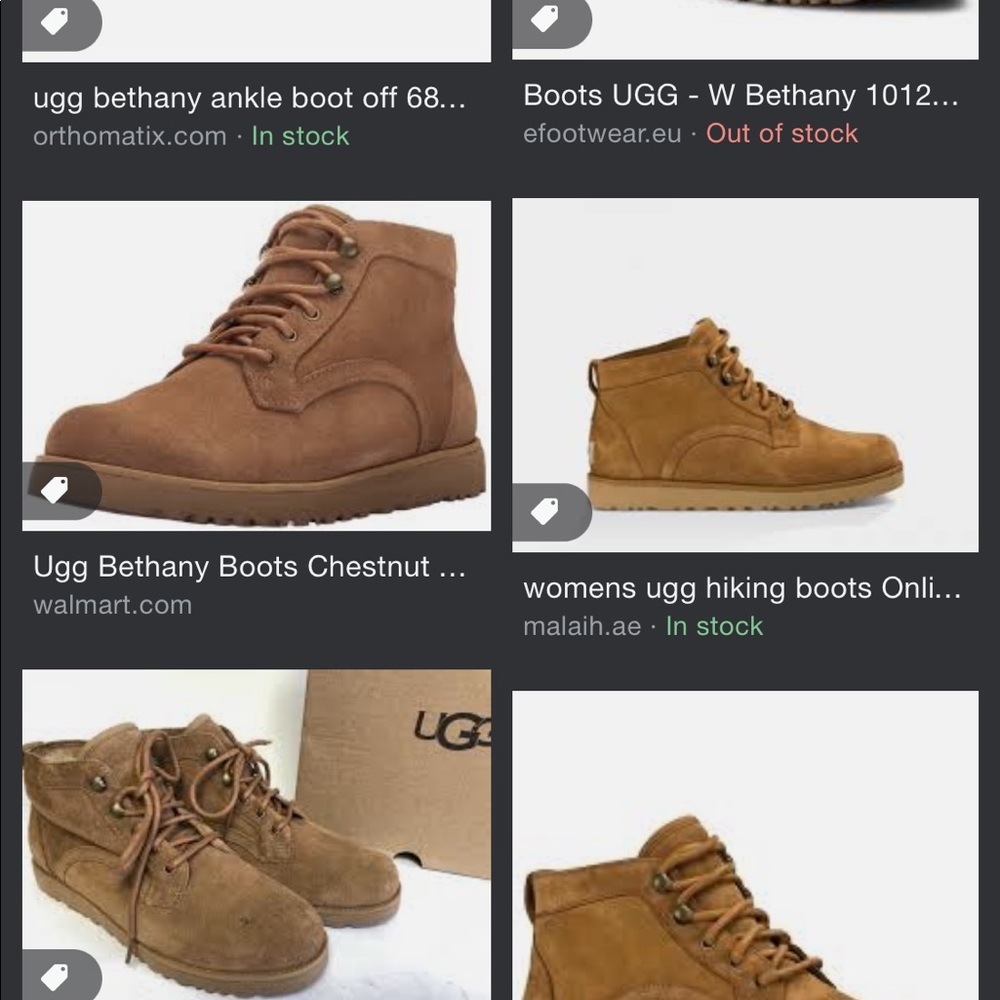This screenshot has width=1000, height=1000.
Task: Select the hiking boots thumbnail from malaih.ae
Action: coord(744,373)
